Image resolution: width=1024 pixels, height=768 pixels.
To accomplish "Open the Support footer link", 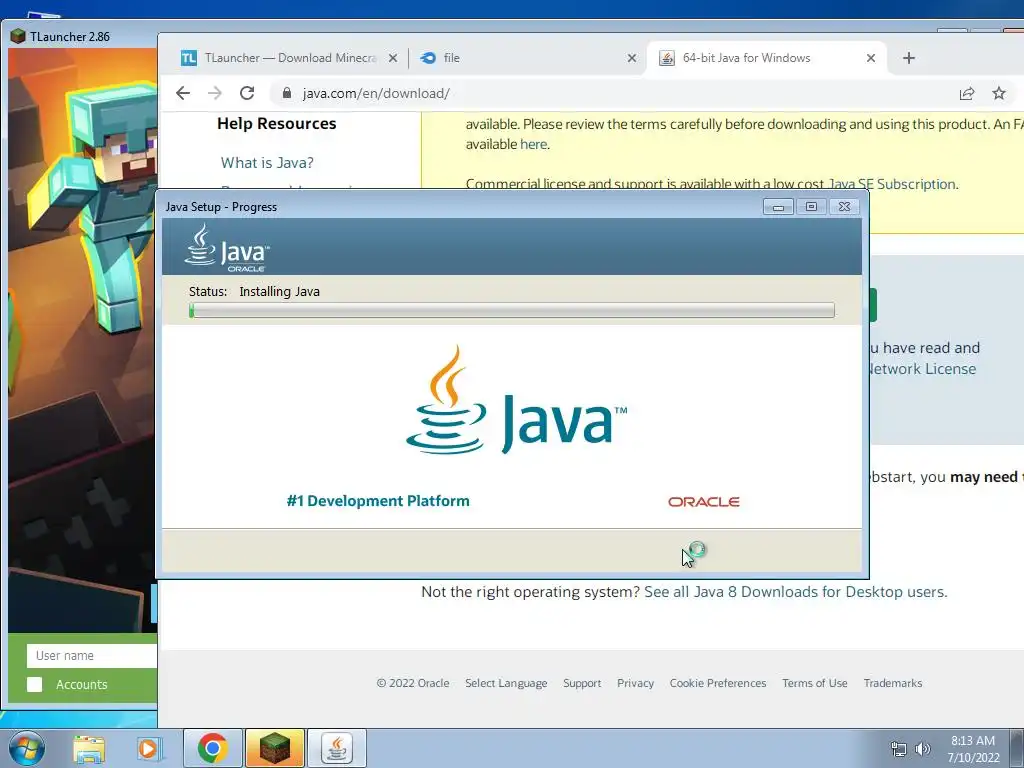I will coord(582,683).
